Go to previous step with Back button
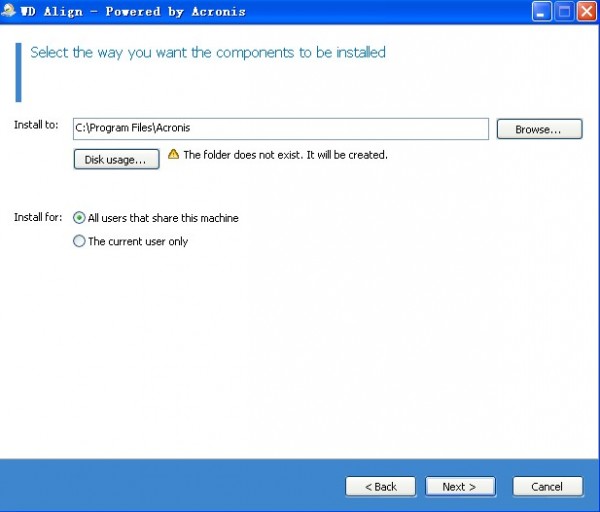The height and width of the screenshot is (512, 600). (380, 487)
